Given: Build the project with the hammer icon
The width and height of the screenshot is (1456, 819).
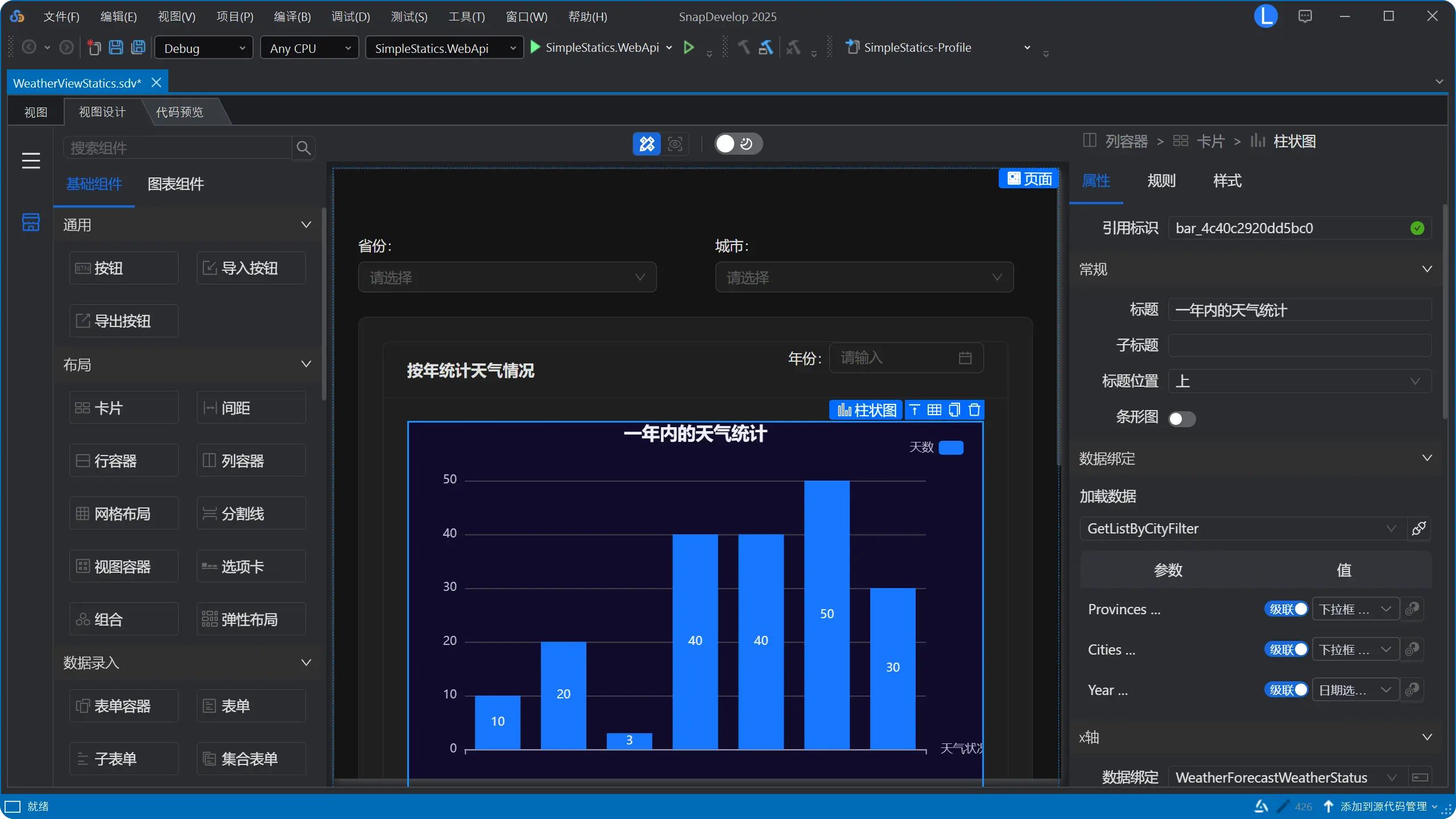Looking at the screenshot, I should [744, 47].
